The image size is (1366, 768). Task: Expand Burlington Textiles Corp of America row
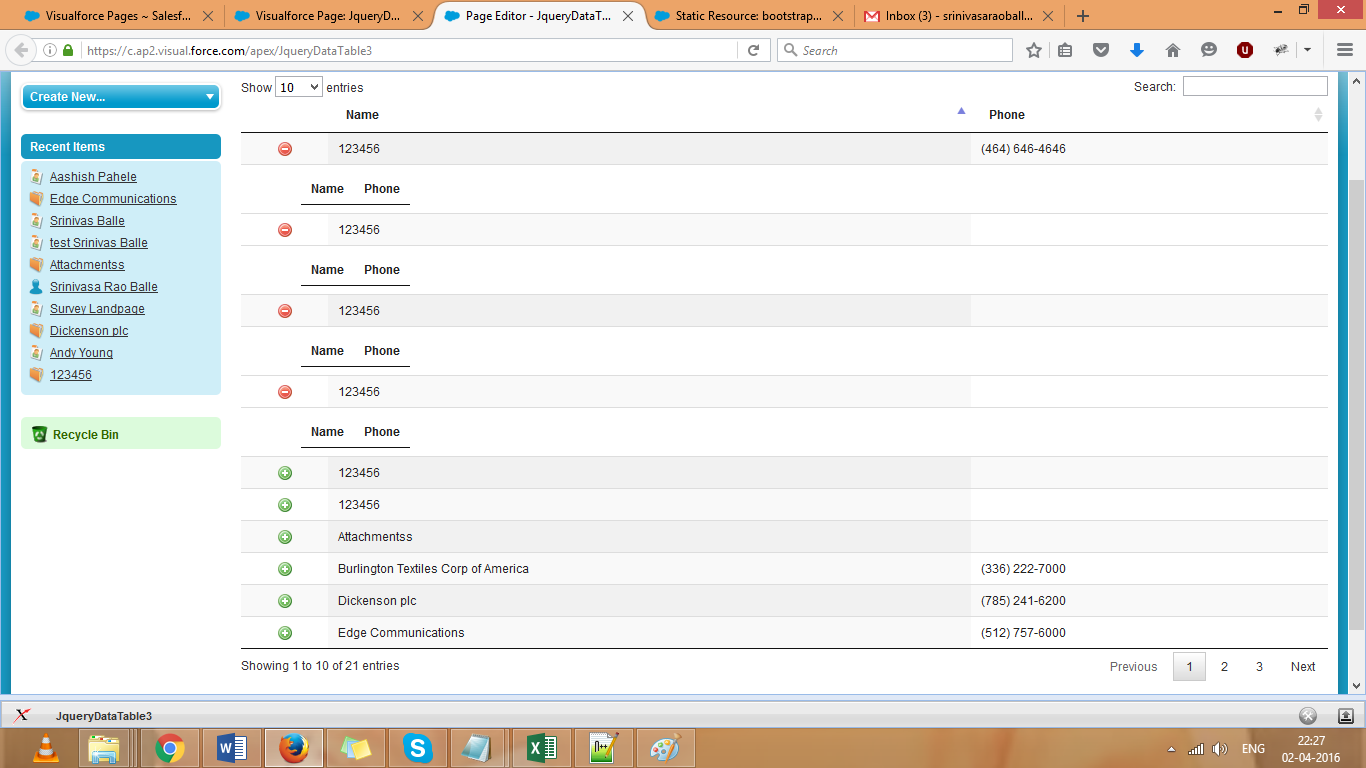click(x=284, y=568)
